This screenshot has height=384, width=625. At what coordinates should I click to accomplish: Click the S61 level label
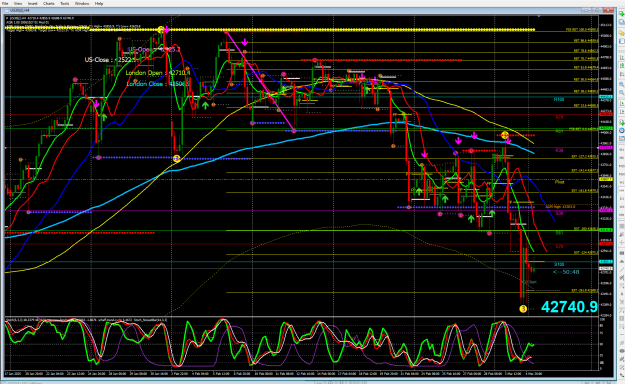(x=559, y=233)
